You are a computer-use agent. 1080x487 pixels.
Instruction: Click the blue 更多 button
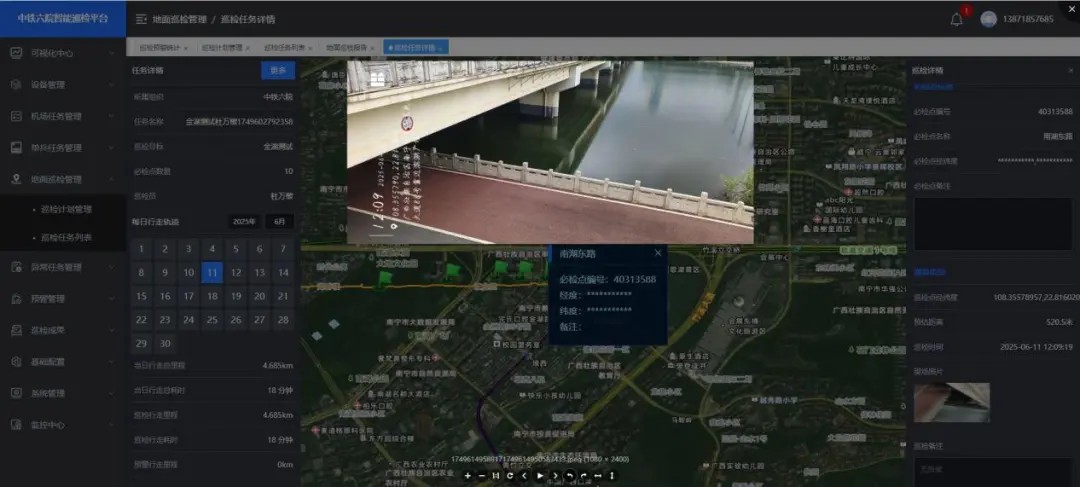tap(278, 70)
